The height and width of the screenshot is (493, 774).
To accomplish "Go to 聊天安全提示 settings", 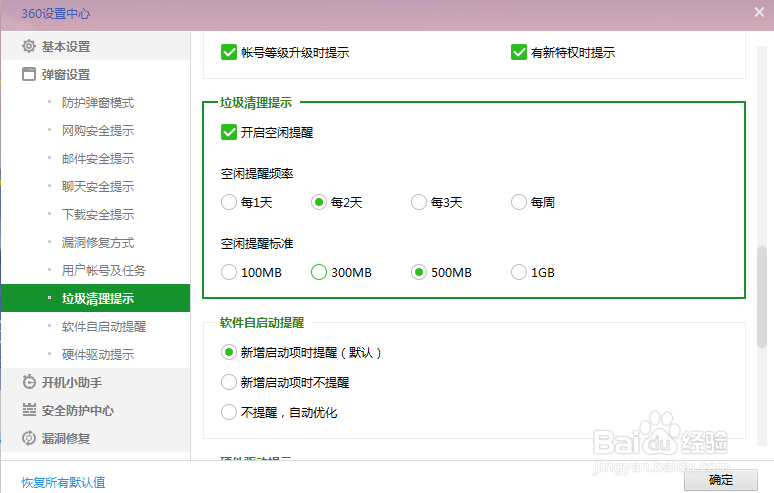I will (98, 187).
